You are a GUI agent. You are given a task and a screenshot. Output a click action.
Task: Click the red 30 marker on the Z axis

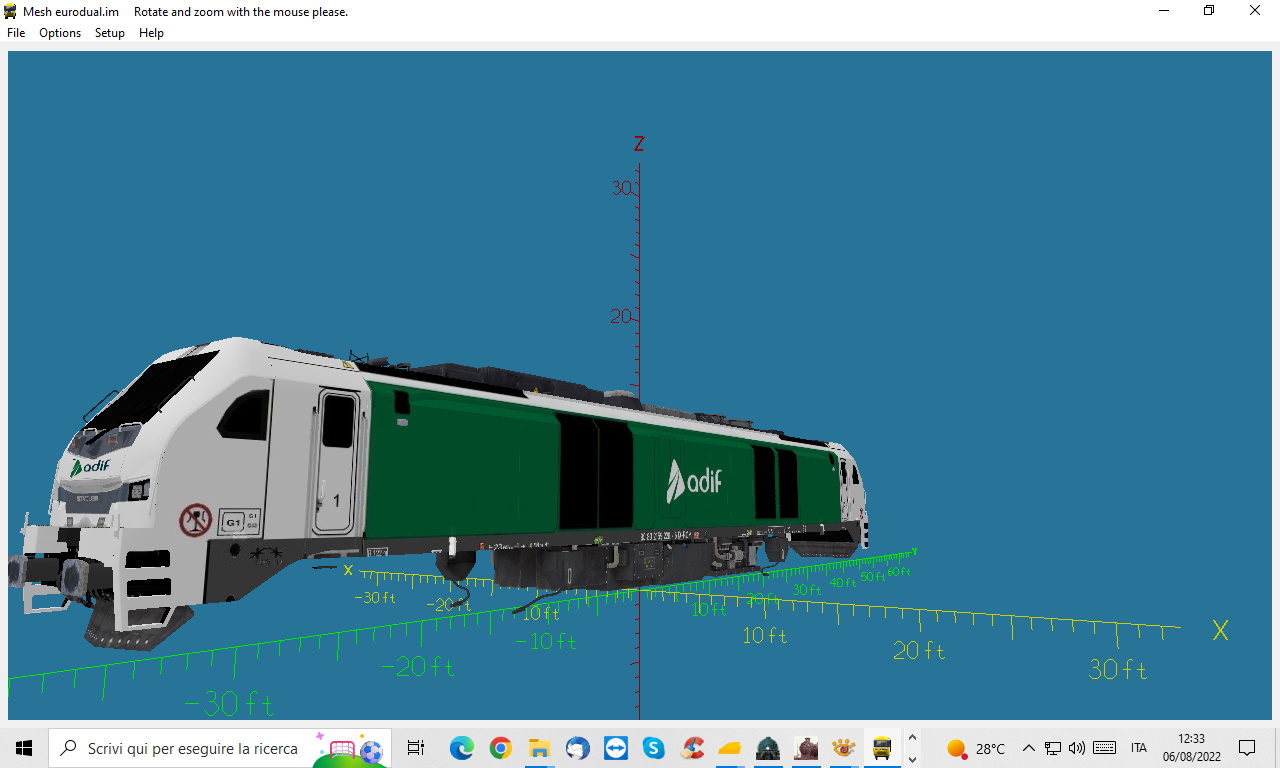pos(622,187)
